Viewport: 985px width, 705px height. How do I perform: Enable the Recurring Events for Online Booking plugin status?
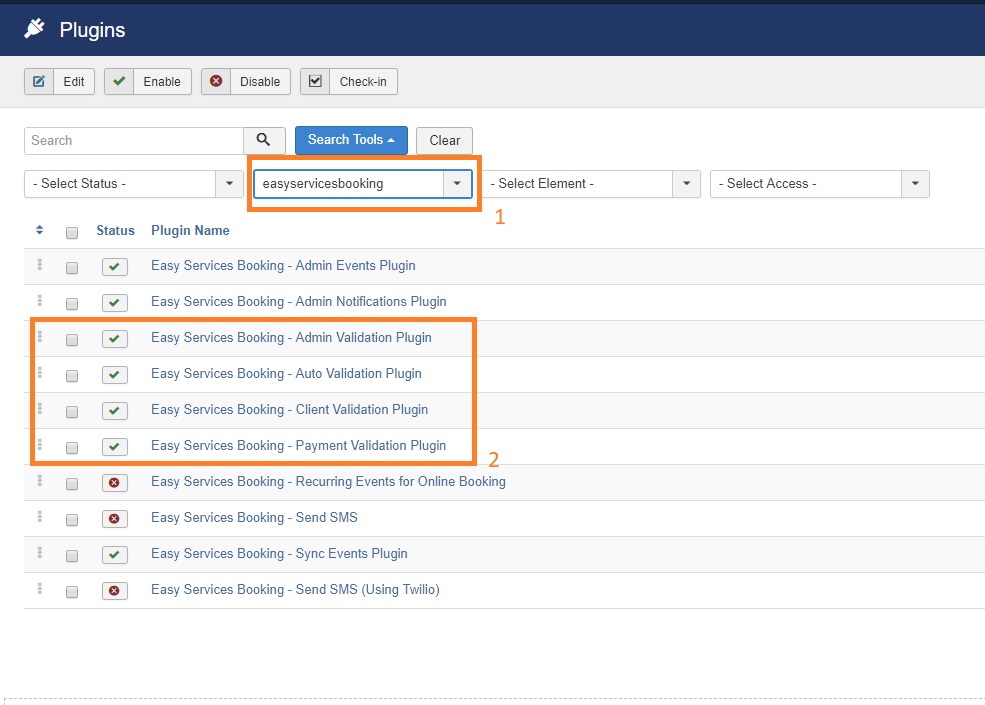[115, 483]
